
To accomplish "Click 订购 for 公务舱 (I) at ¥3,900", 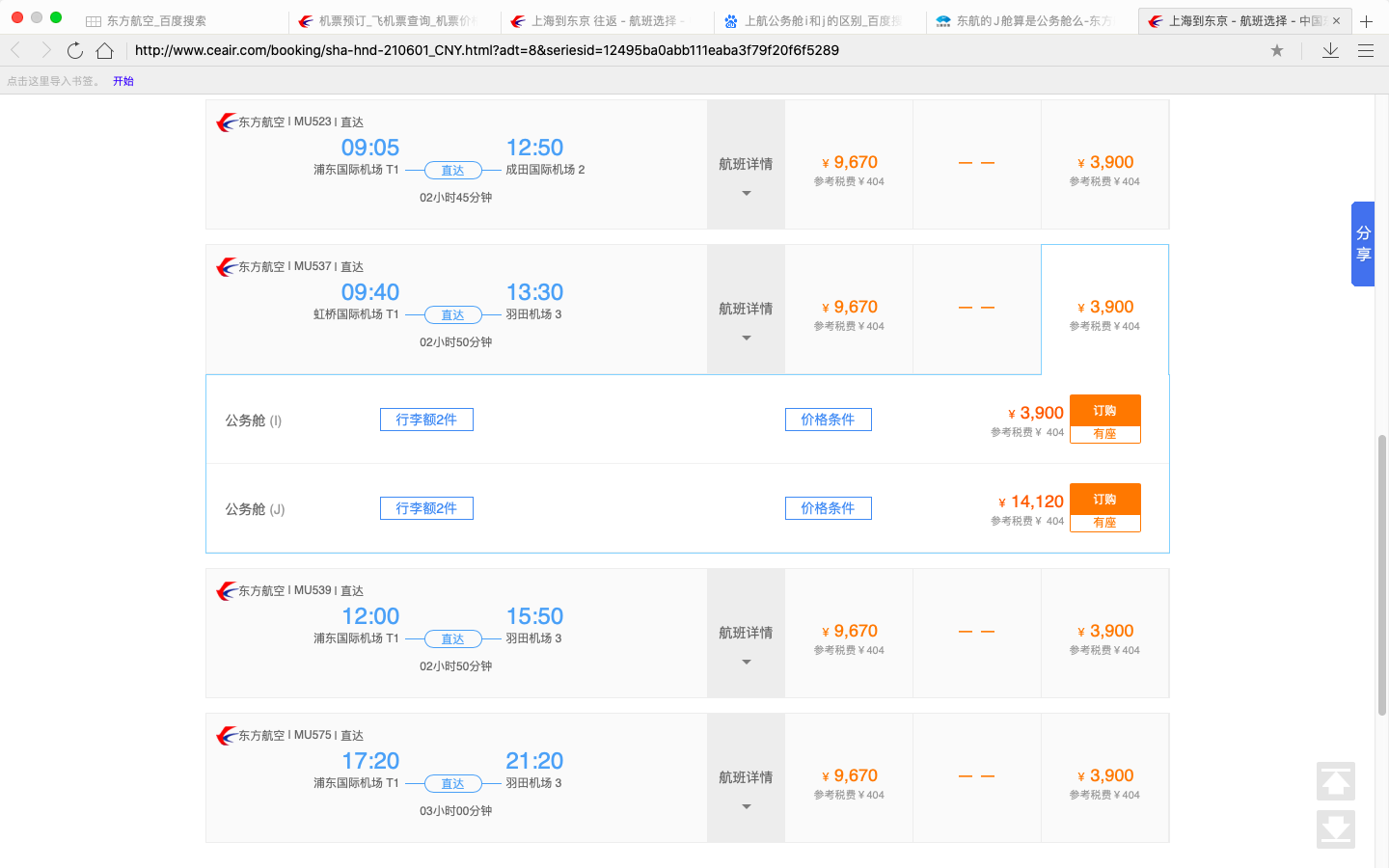I will (1105, 411).
